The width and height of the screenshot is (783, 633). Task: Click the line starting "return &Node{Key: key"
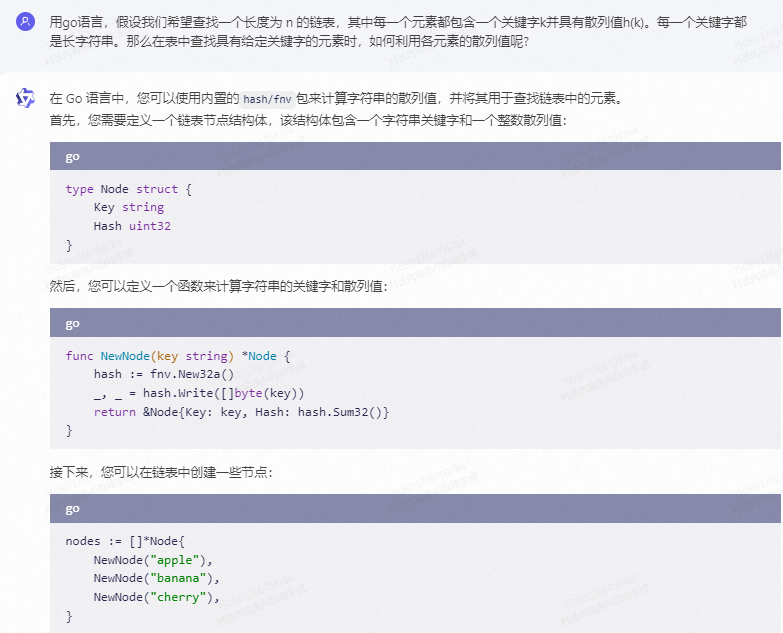coord(241,412)
